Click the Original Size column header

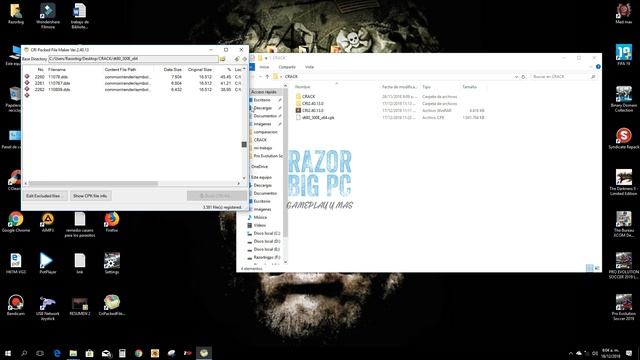tap(200, 70)
